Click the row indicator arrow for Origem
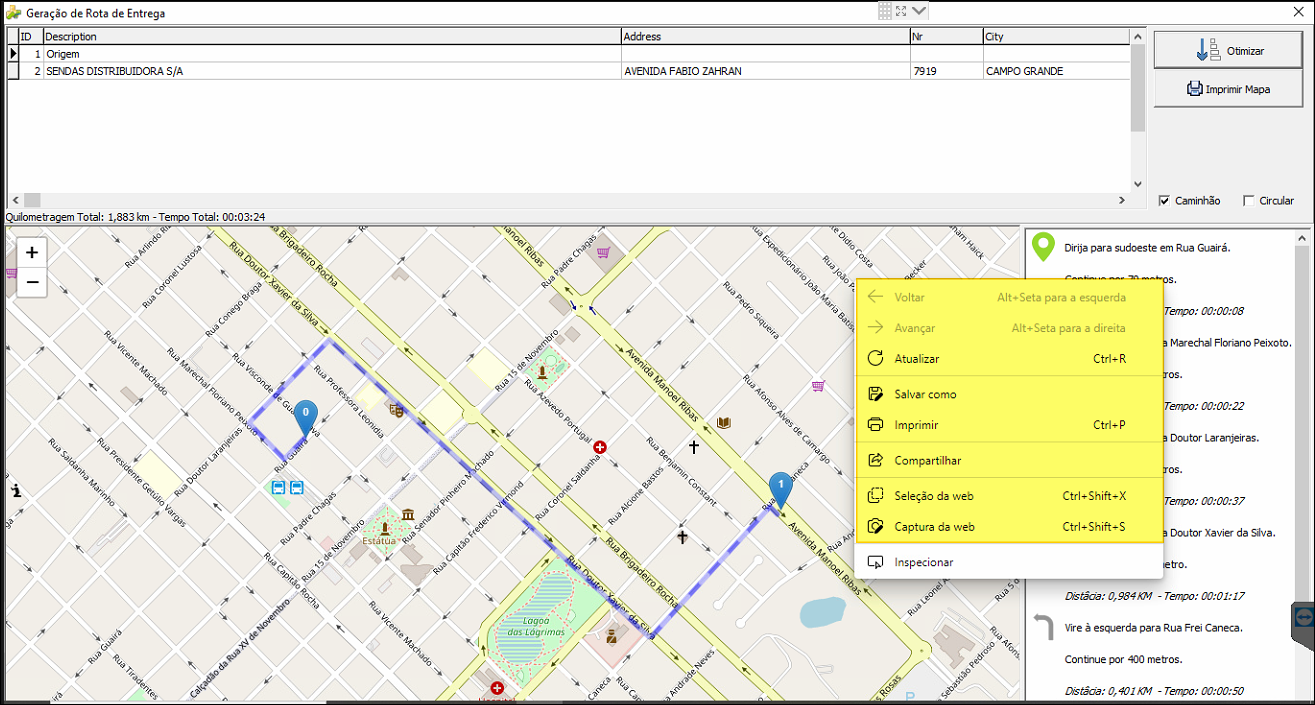The width and height of the screenshot is (1315, 705). click(x=13, y=54)
